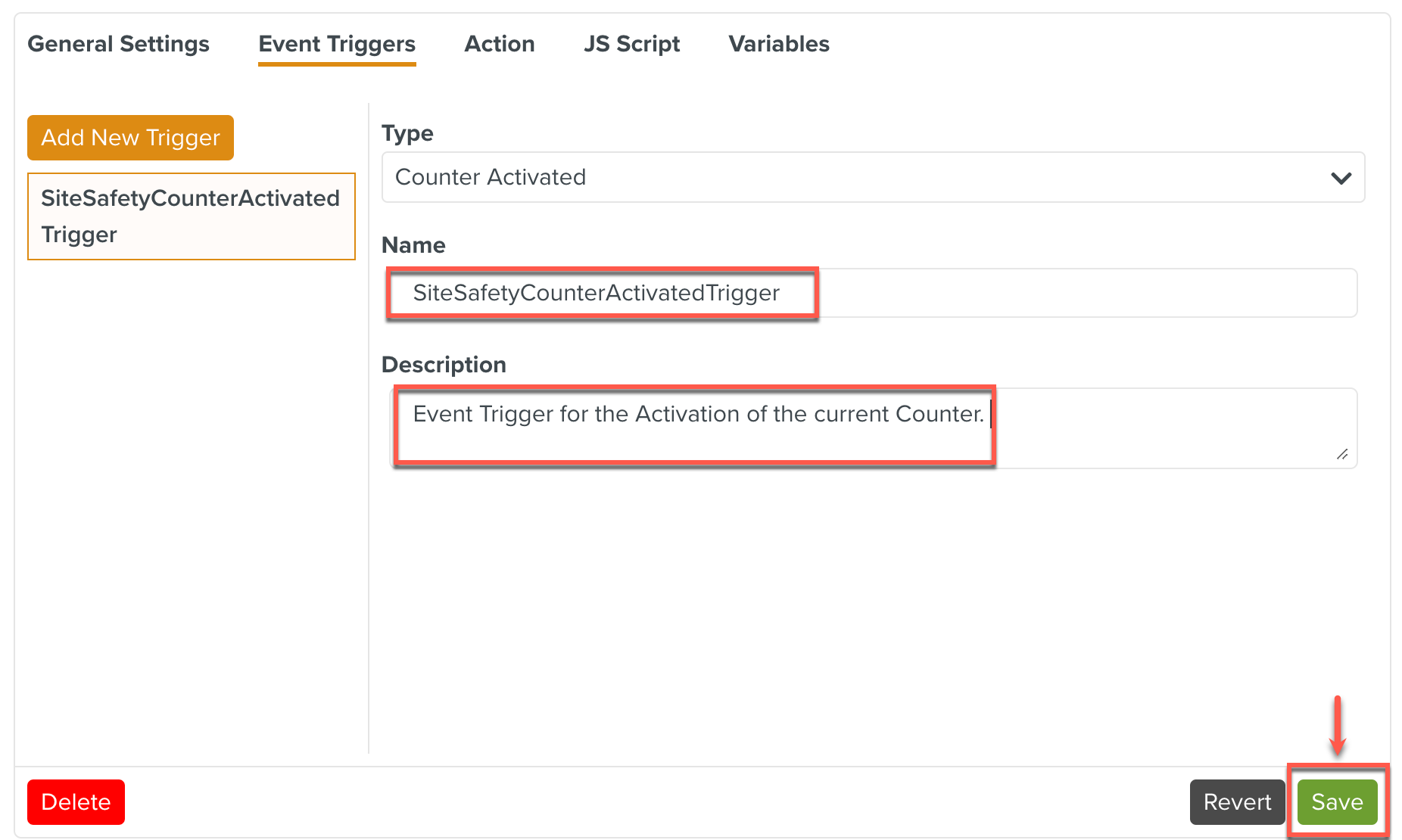Screen dimensions: 1402x840
Task: Expand the Type dropdown chevron arrow
Action: point(1341,178)
